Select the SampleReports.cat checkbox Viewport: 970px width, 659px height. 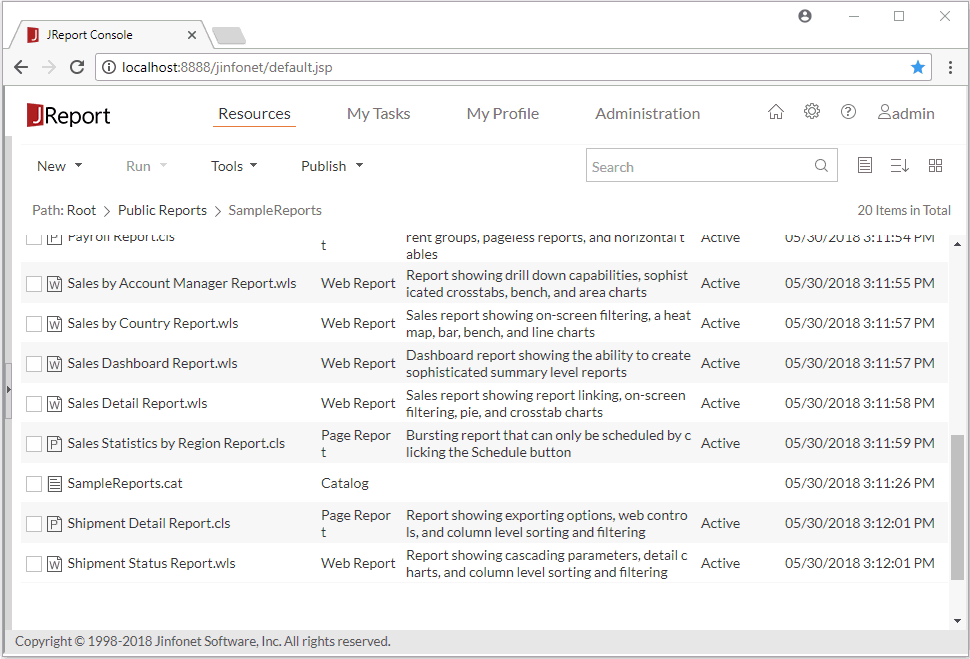click(34, 484)
